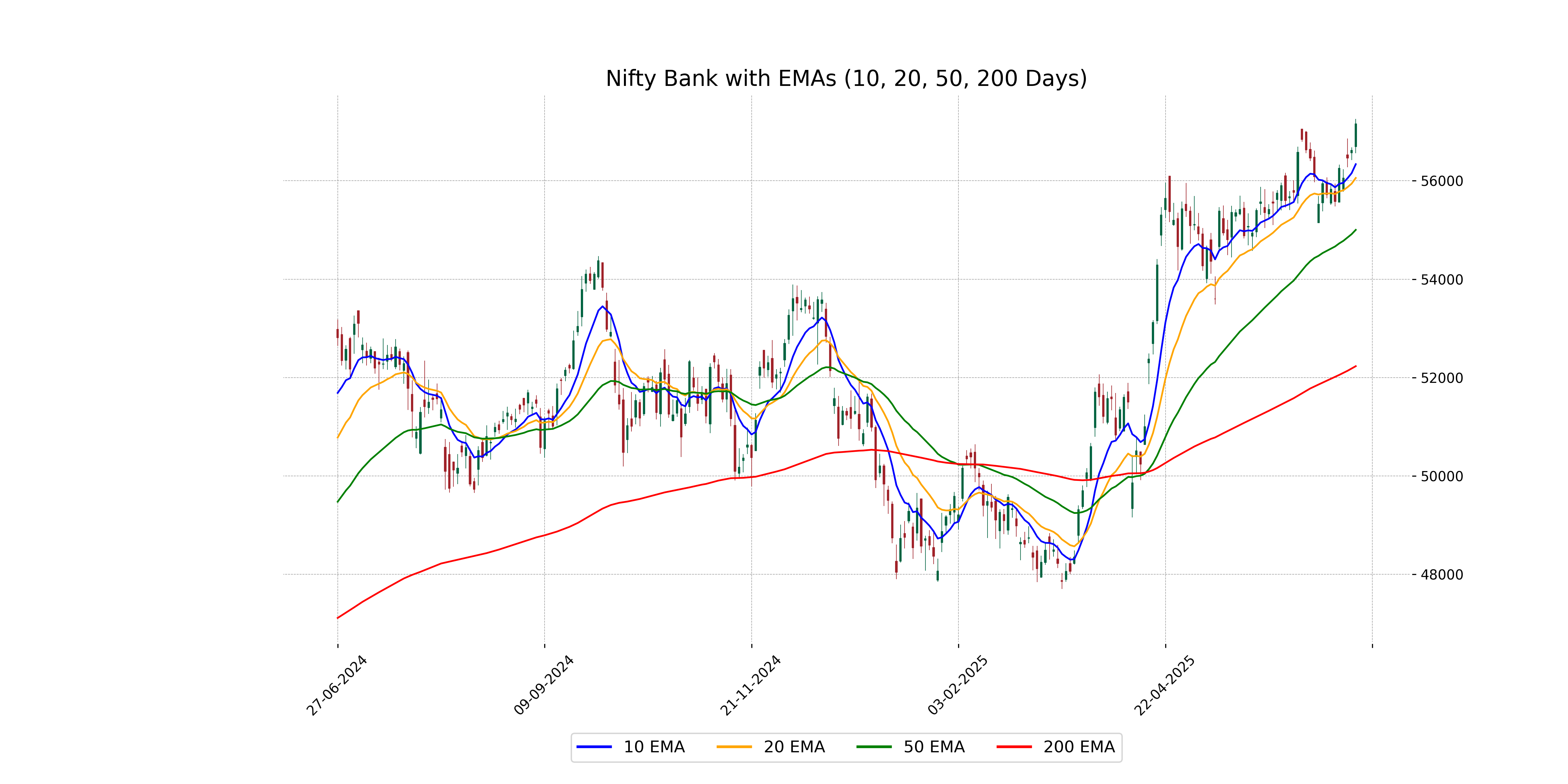Click the blue 10 EMA legend line swatch
Image resolution: width=1568 pixels, height=784 pixels.
[x=594, y=747]
